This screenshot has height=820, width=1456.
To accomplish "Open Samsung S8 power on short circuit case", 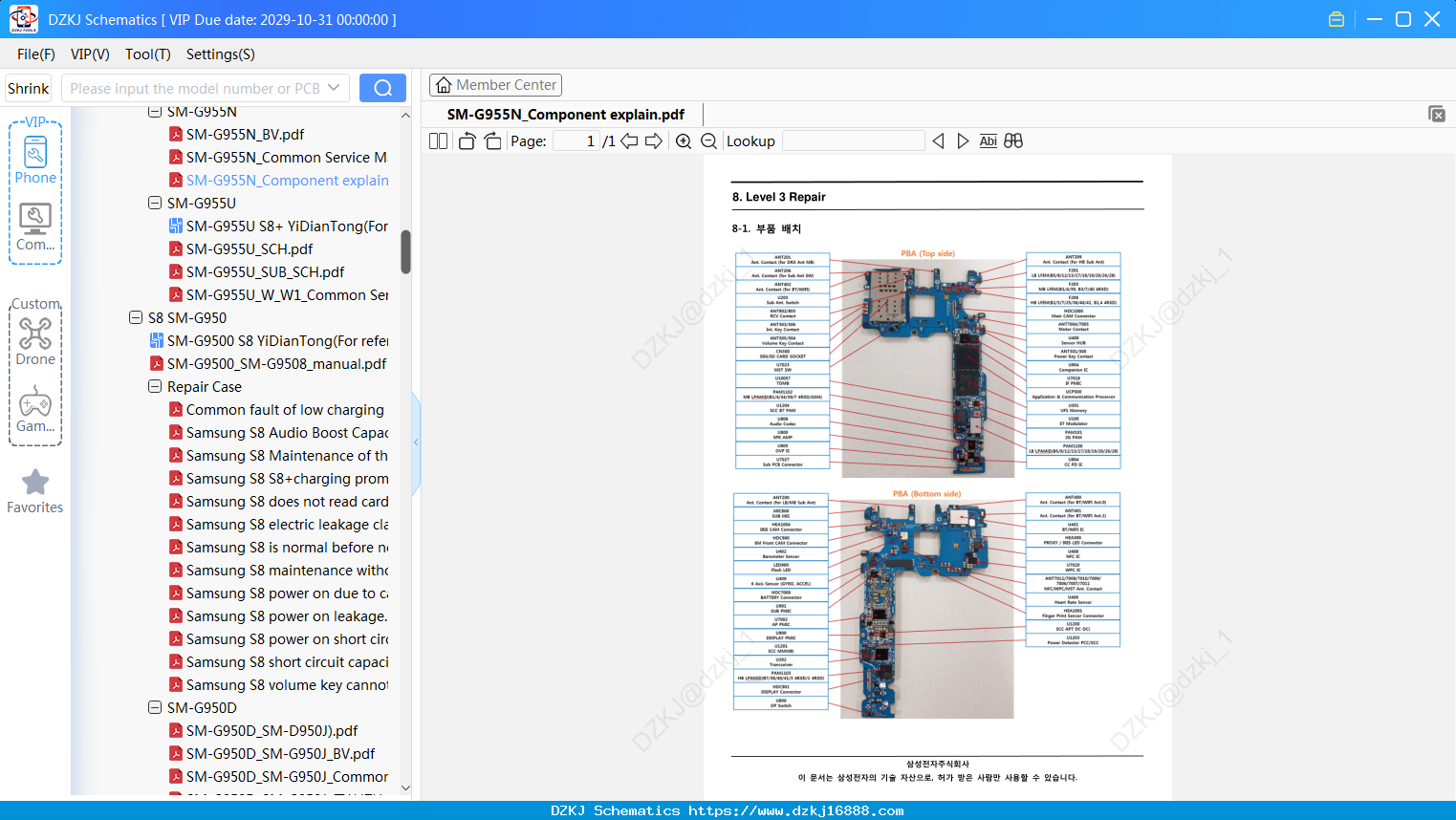I will [278, 638].
